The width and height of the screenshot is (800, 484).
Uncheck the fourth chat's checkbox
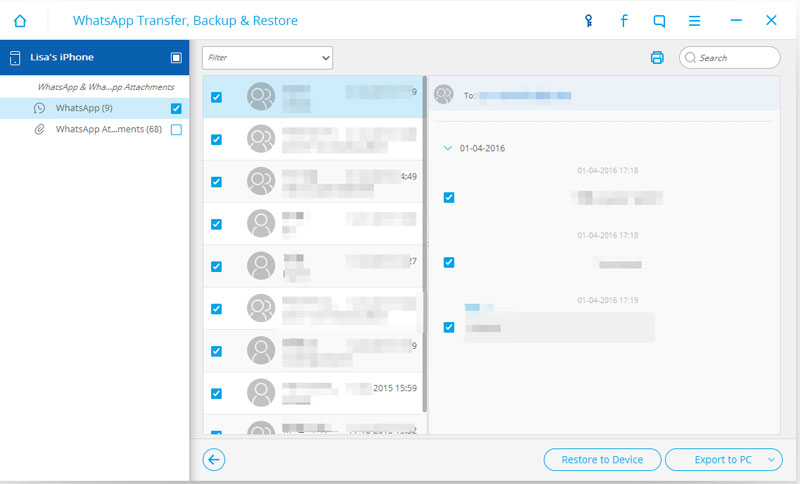point(216,224)
